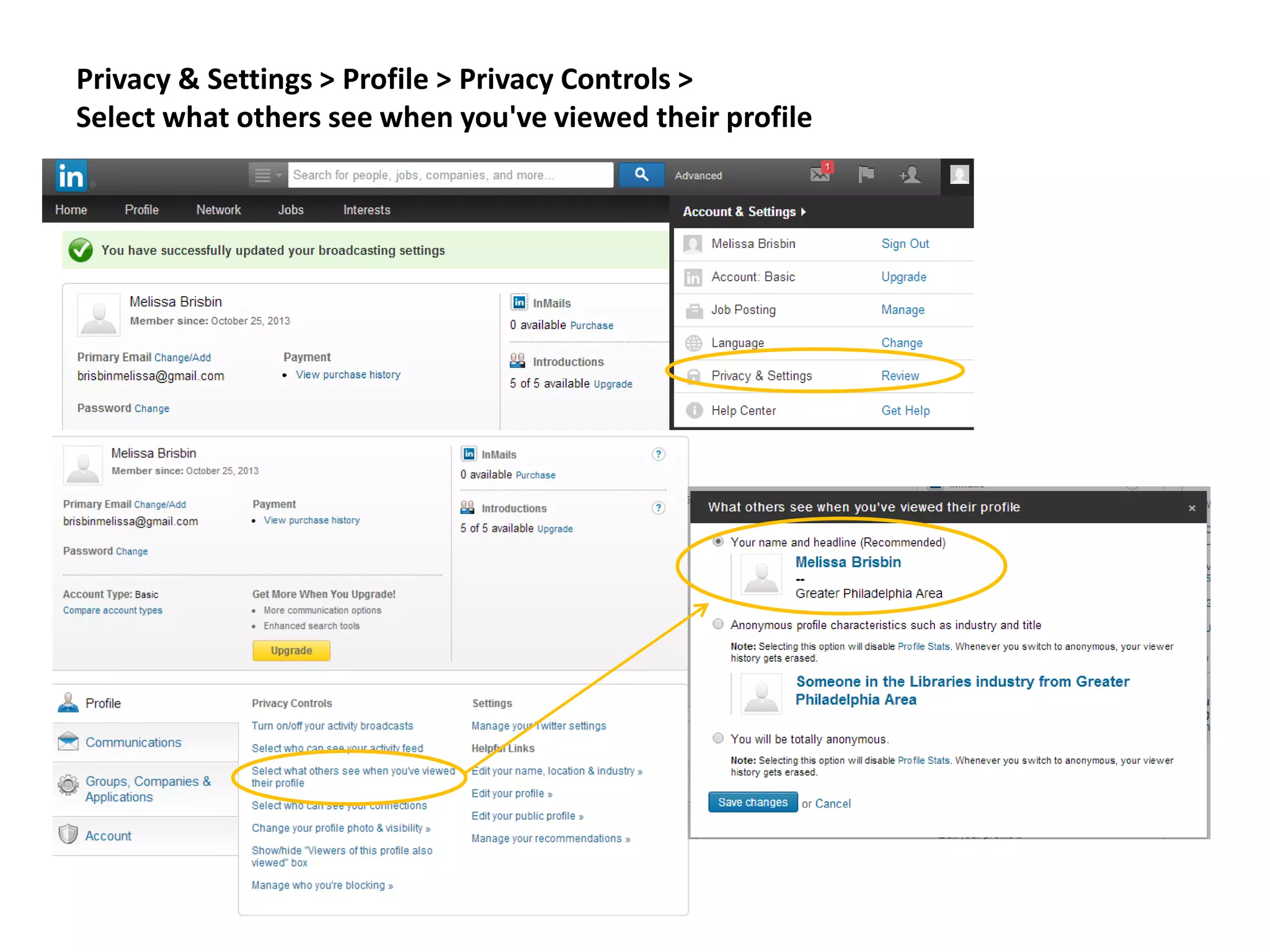
Task: Click Save changes button
Action: pos(752,803)
